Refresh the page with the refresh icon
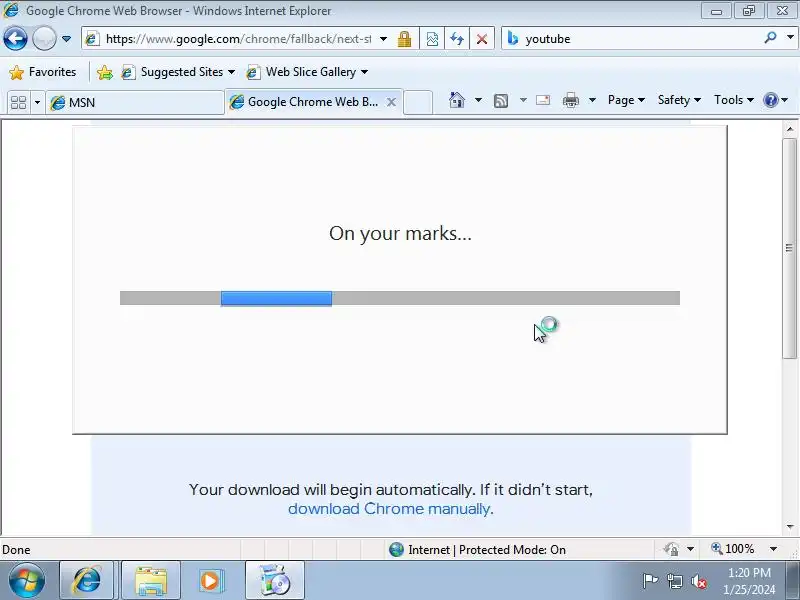800x600 pixels. tap(457, 39)
